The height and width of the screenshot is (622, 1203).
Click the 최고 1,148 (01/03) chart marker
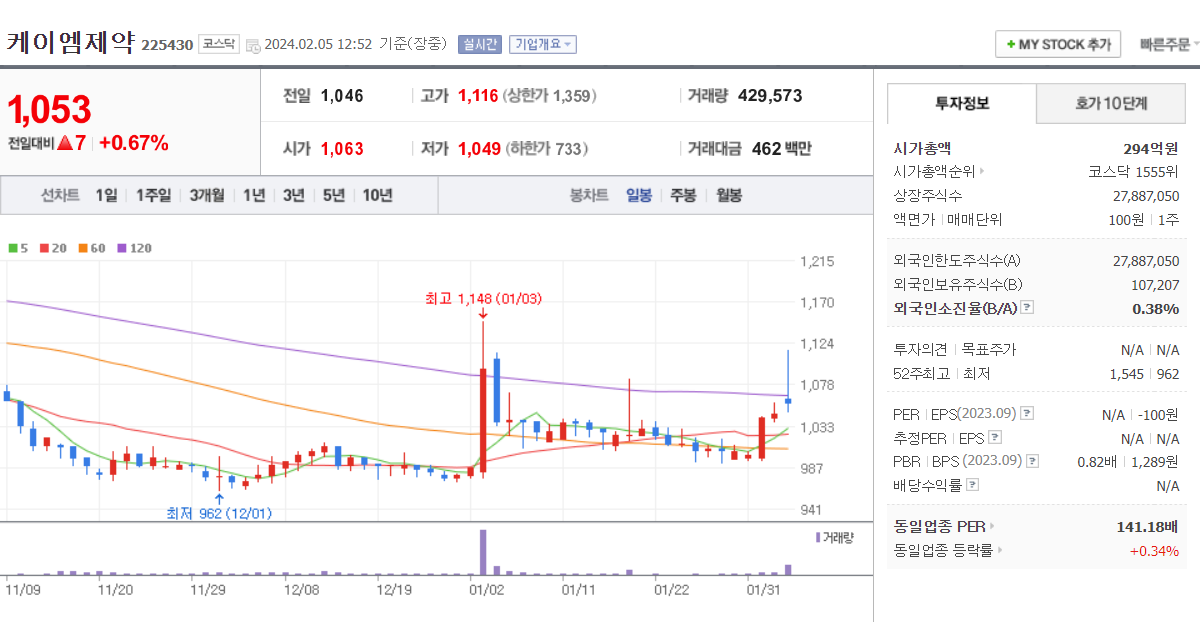[x=484, y=298]
